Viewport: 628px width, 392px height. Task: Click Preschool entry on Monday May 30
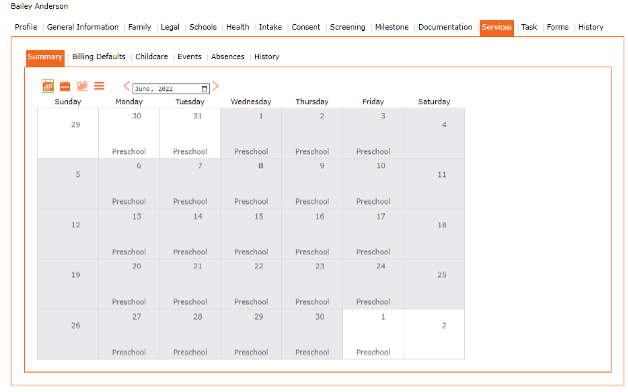(x=129, y=151)
